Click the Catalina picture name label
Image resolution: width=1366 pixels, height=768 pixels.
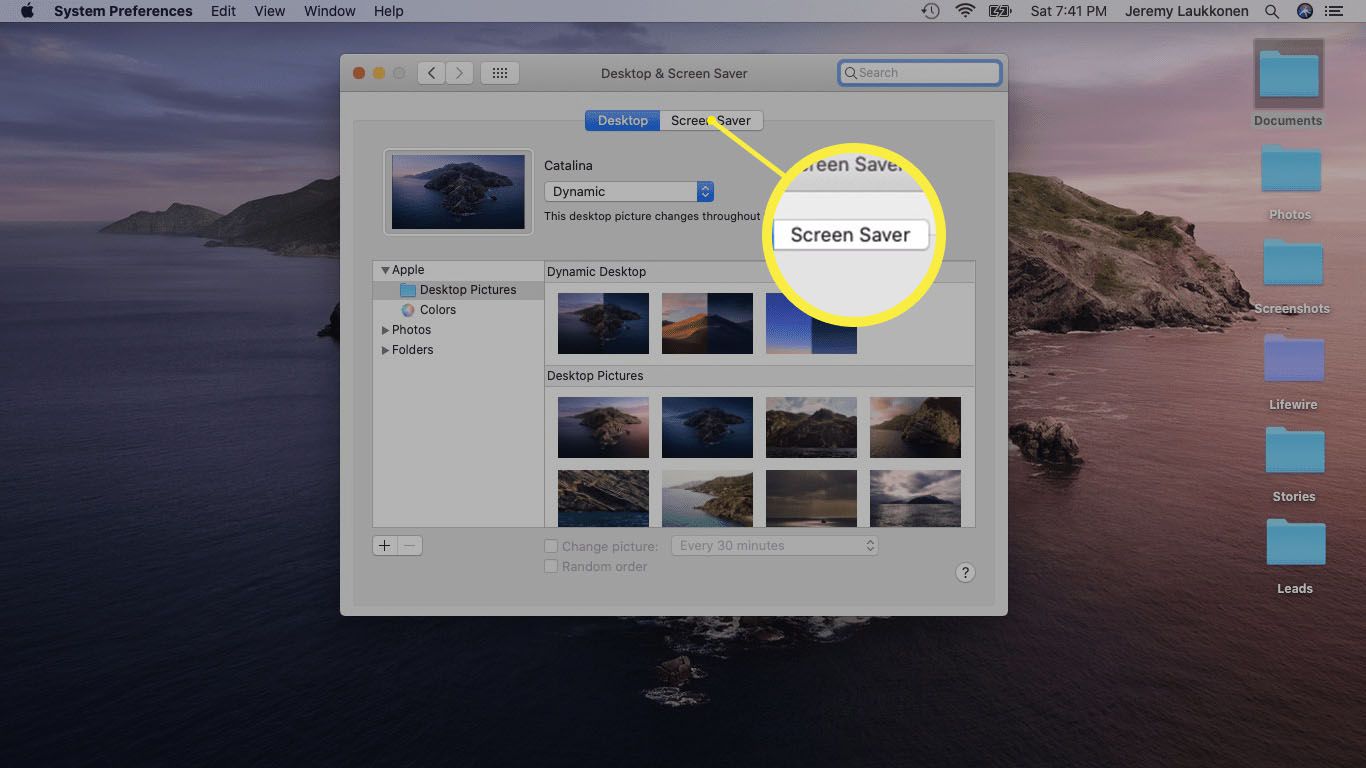(x=568, y=166)
